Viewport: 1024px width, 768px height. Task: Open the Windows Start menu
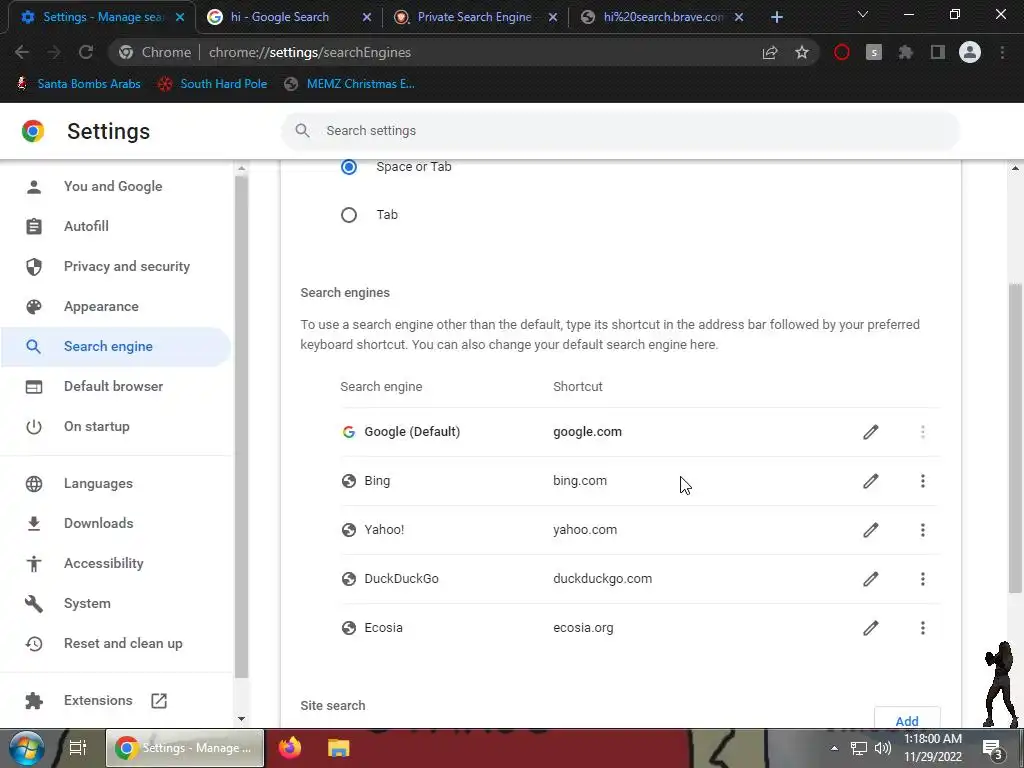click(27, 748)
